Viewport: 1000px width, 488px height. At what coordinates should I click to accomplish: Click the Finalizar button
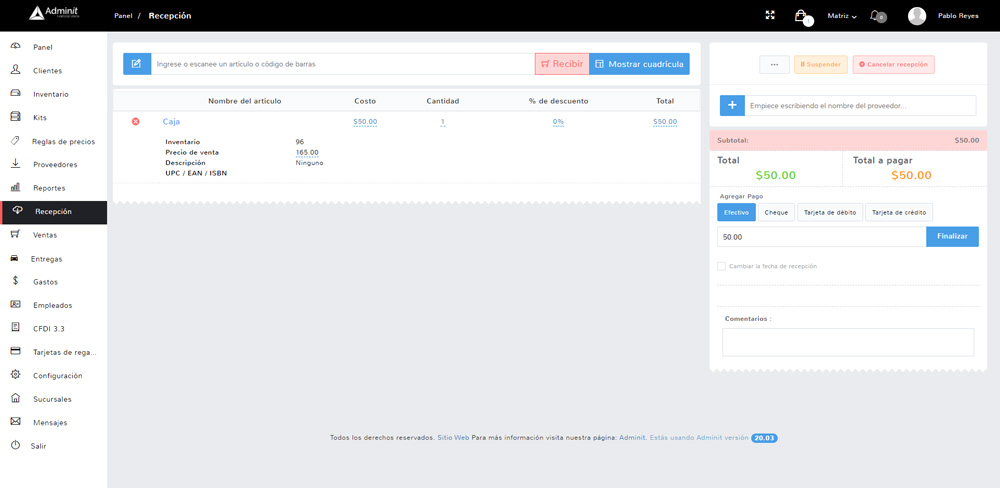[952, 237]
